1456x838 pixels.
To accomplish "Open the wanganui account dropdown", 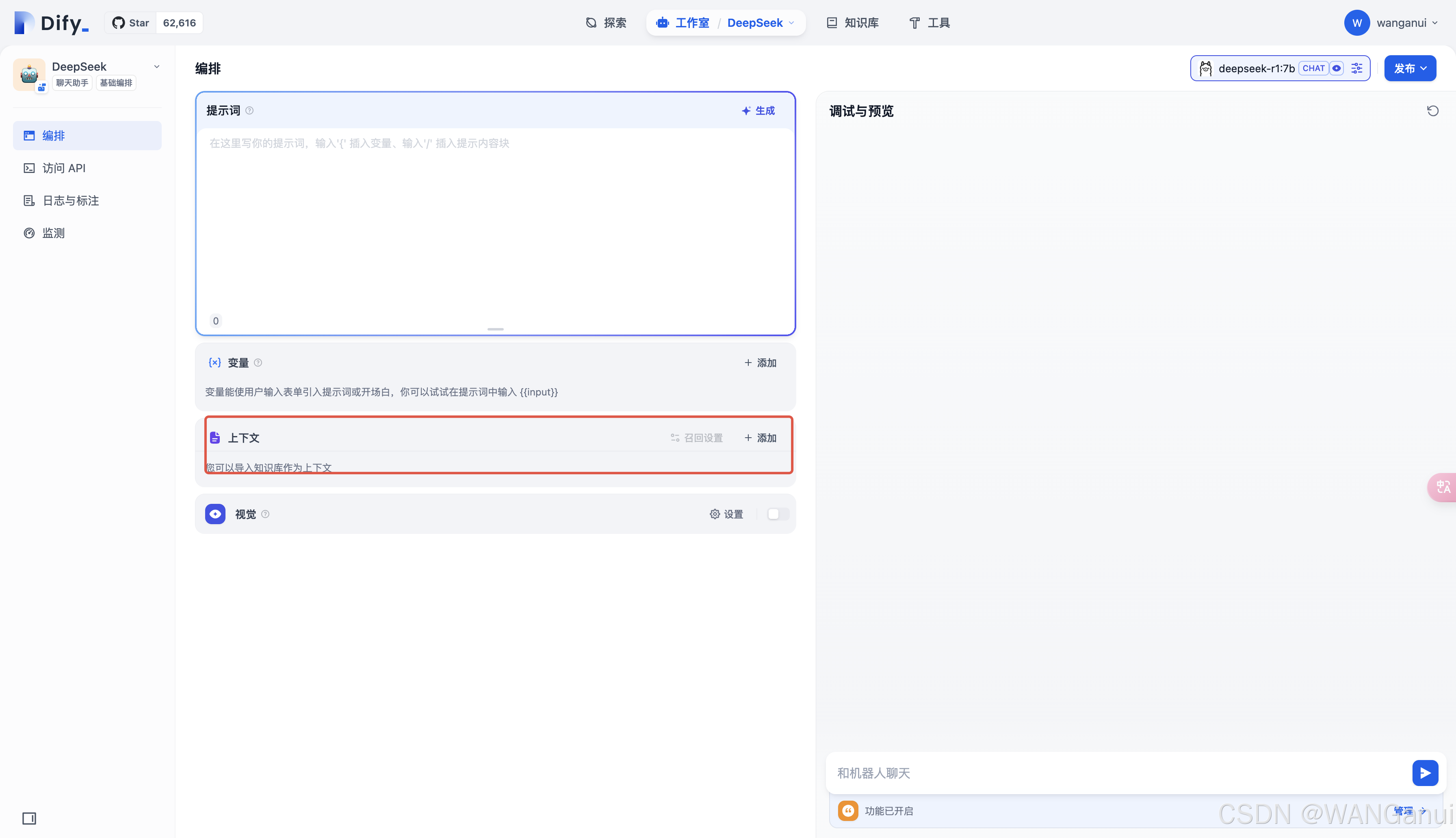I will tap(1405, 23).
